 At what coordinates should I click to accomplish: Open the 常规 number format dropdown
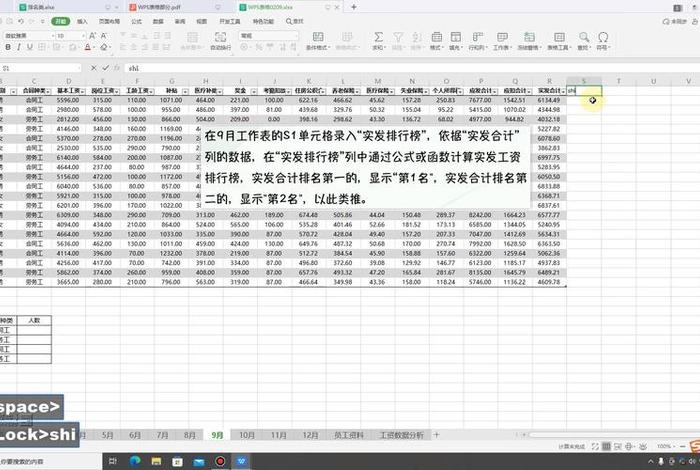click(x=298, y=34)
